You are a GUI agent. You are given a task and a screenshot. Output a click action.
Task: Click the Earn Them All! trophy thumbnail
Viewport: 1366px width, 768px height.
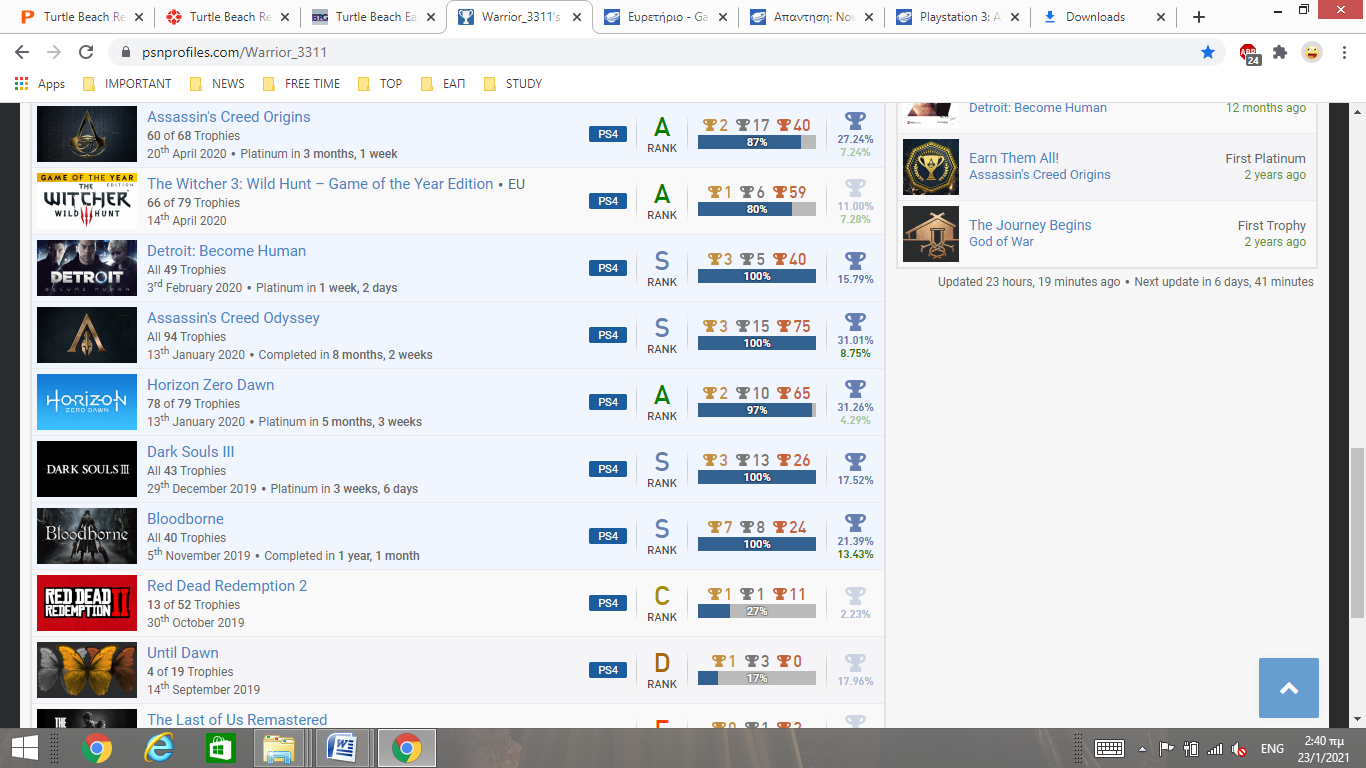[931, 167]
